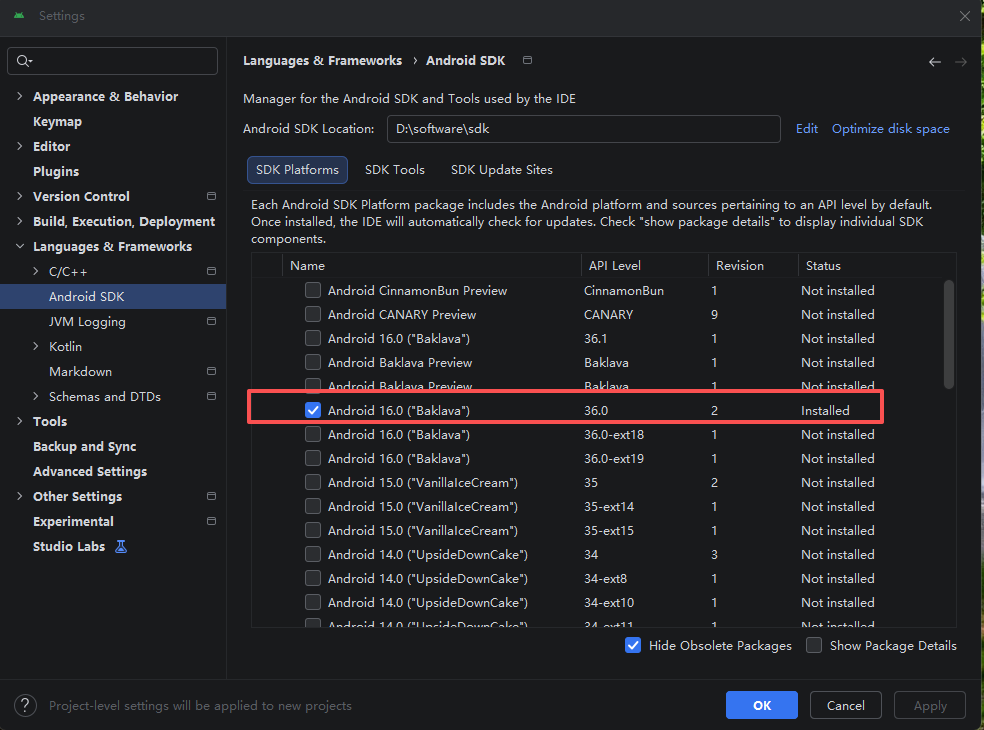Open Plugins settings
The image size is (984, 730).
tap(56, 171)
